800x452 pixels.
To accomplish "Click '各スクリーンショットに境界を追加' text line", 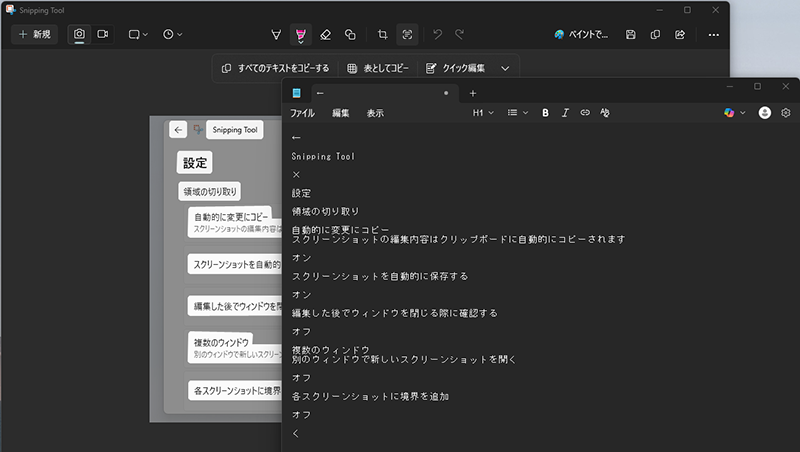I will (x=370, y=396).
